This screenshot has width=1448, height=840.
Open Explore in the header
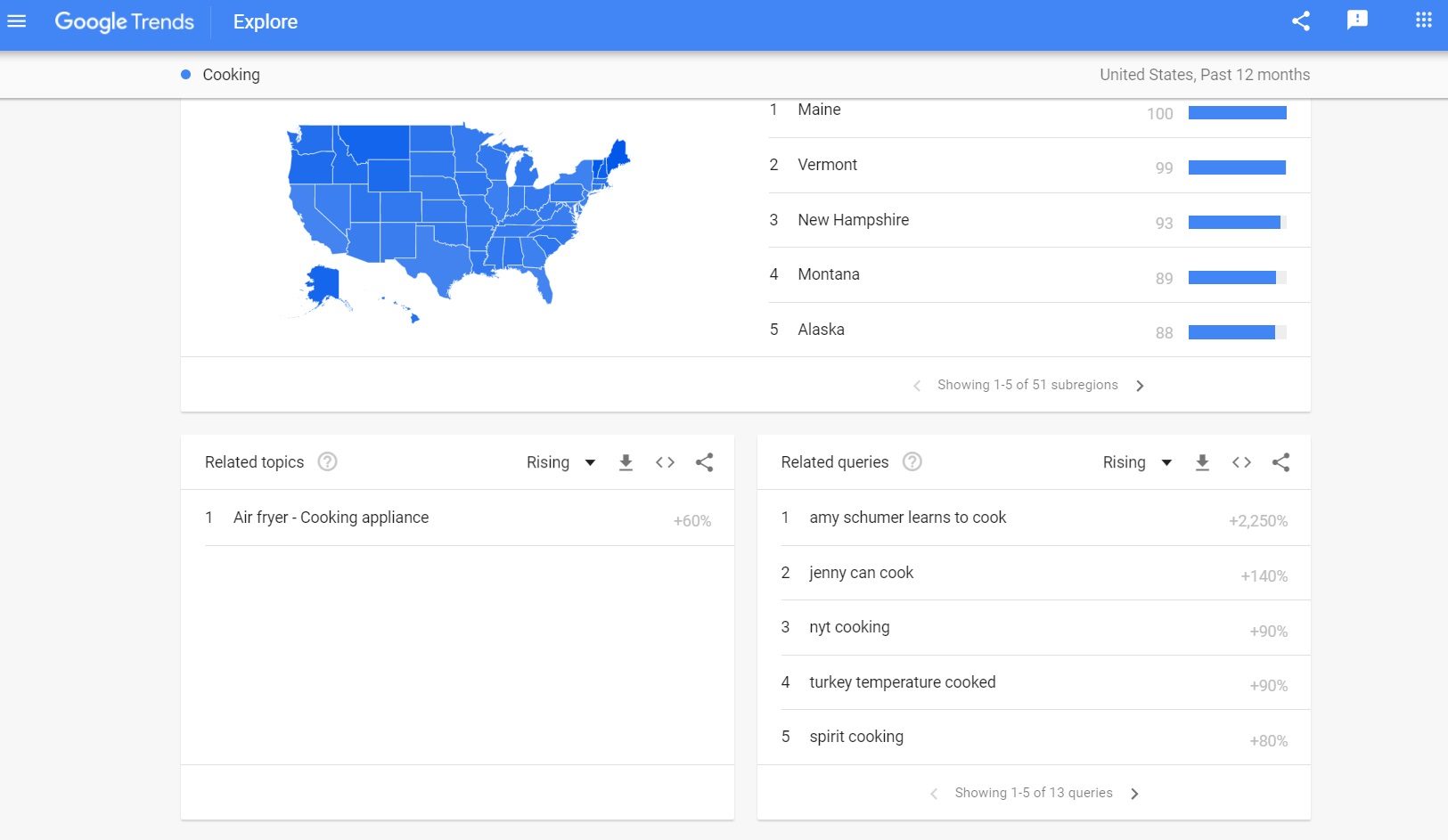click(265, 22)
